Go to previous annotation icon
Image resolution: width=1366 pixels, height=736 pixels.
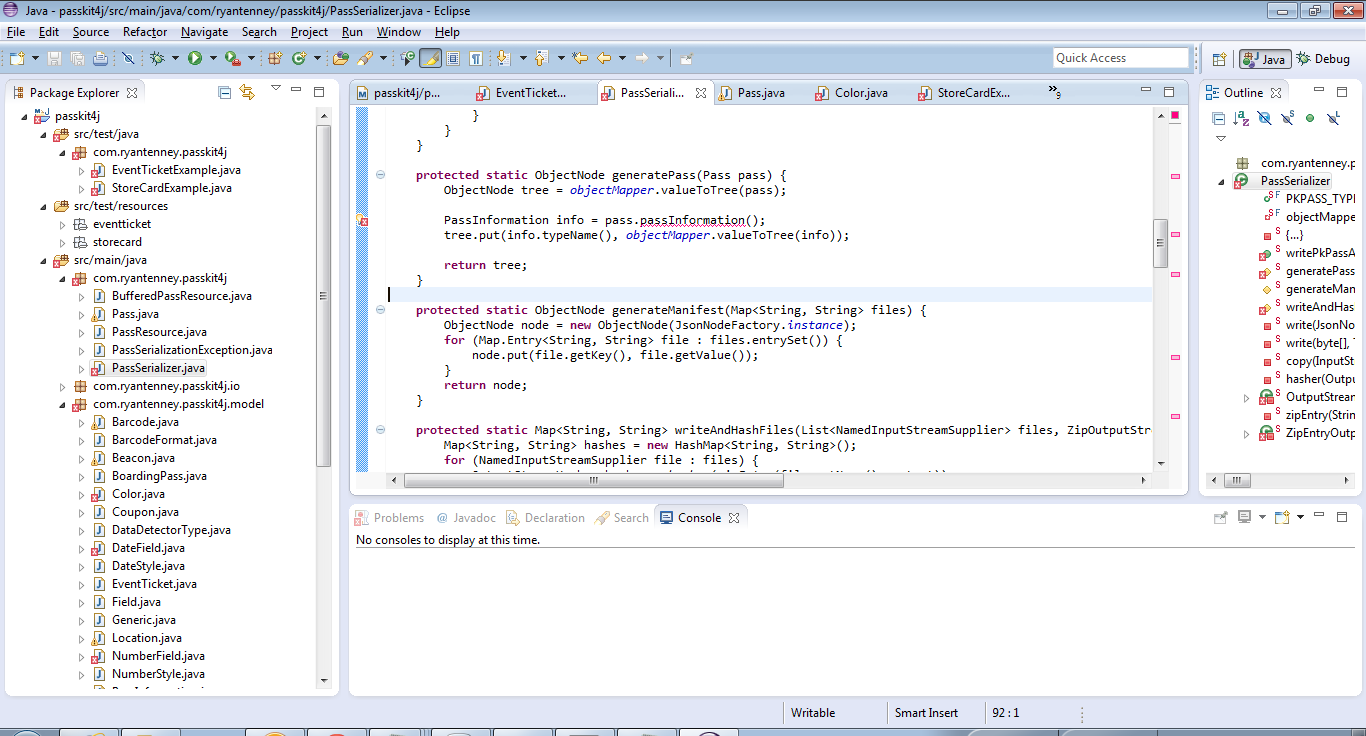[x=541, y=58]
